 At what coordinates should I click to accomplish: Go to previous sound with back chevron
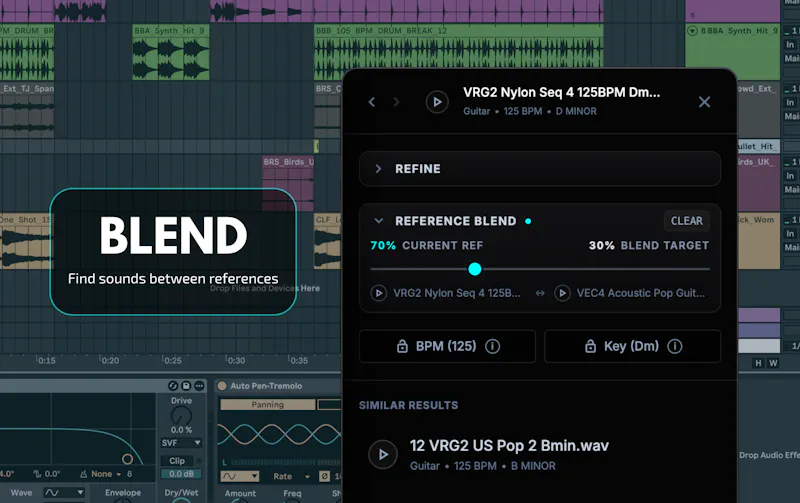click(372, 102)
